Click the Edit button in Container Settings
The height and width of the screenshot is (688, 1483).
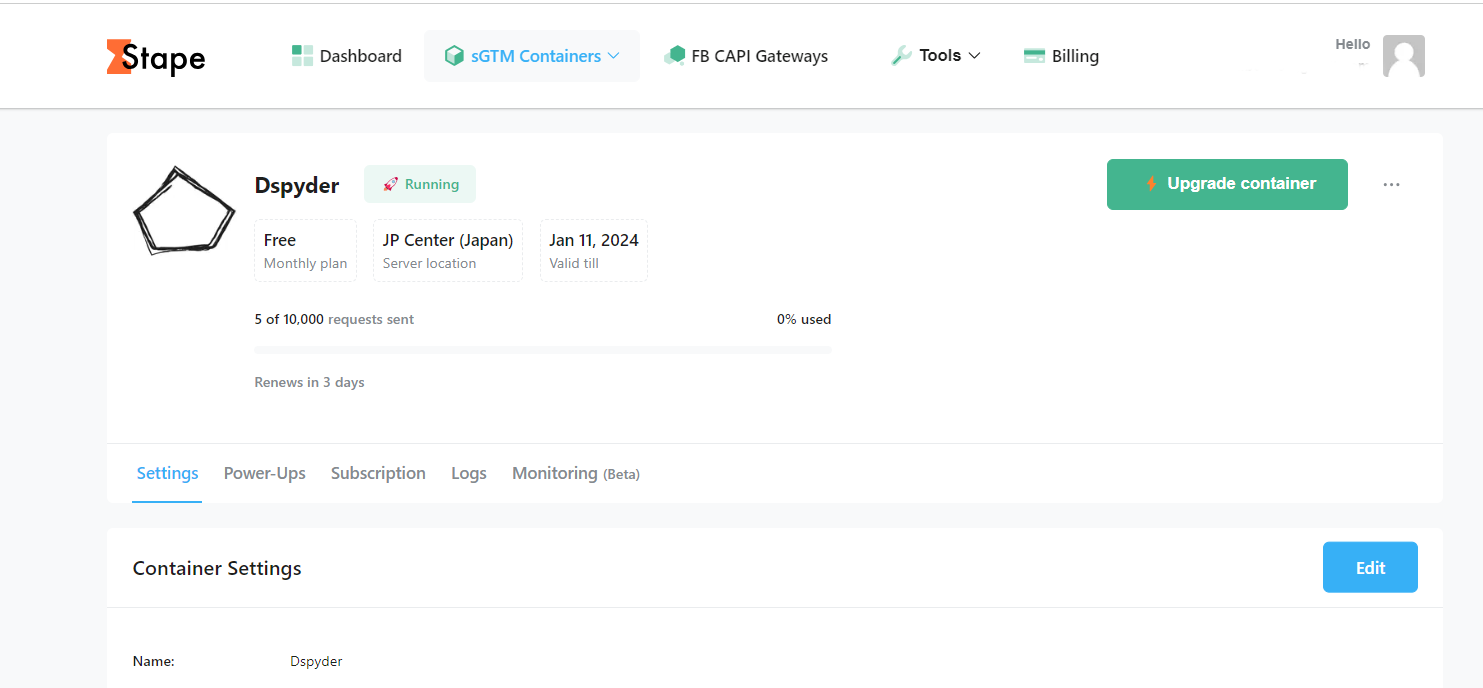(x=1370, y=567)
